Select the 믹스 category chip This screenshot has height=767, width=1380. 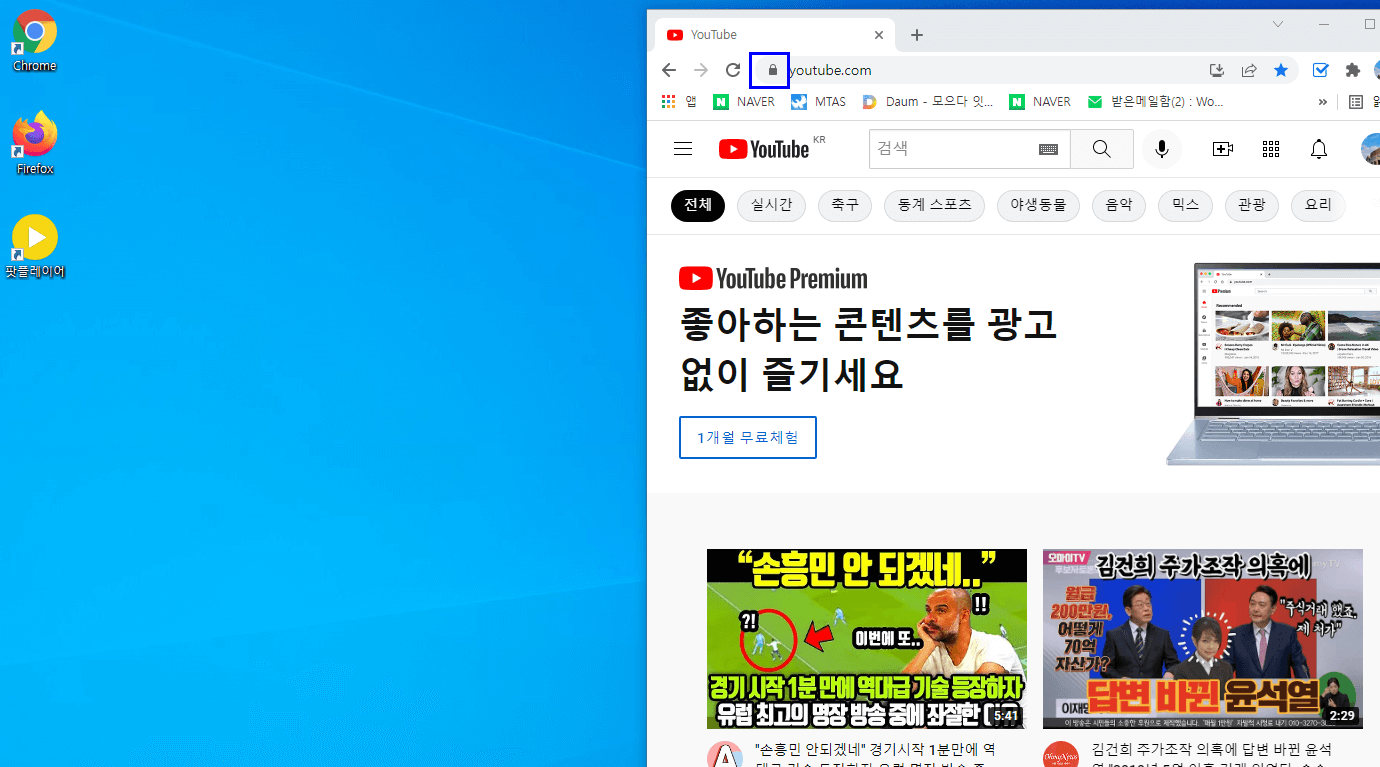[x=1185, y=206]
